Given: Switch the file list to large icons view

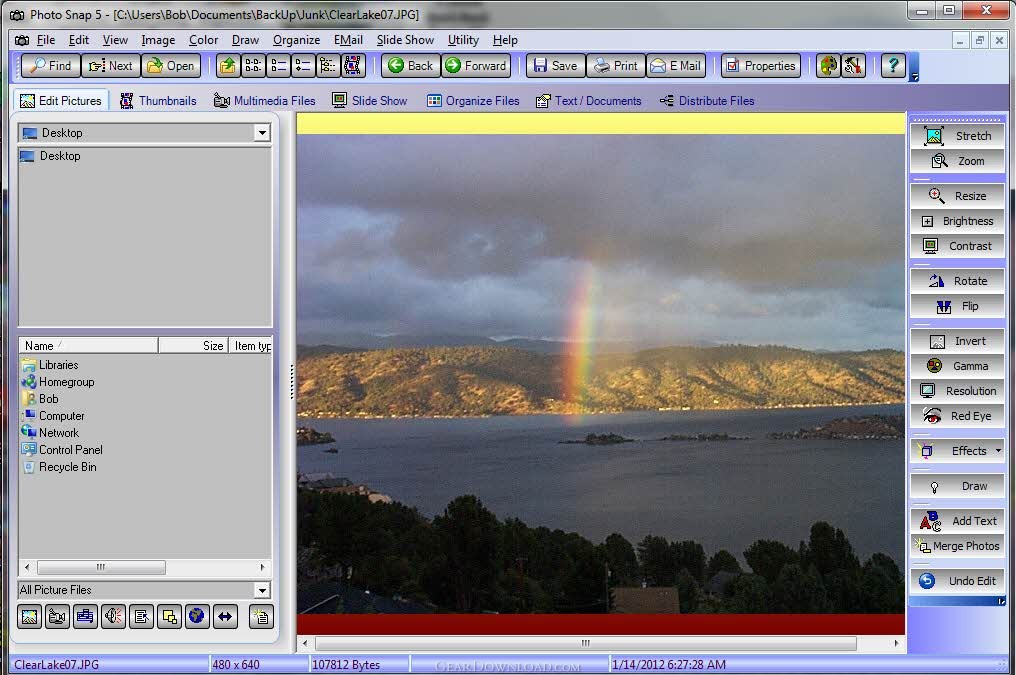Looking at the screenshot, I should (x=253, y=65).
